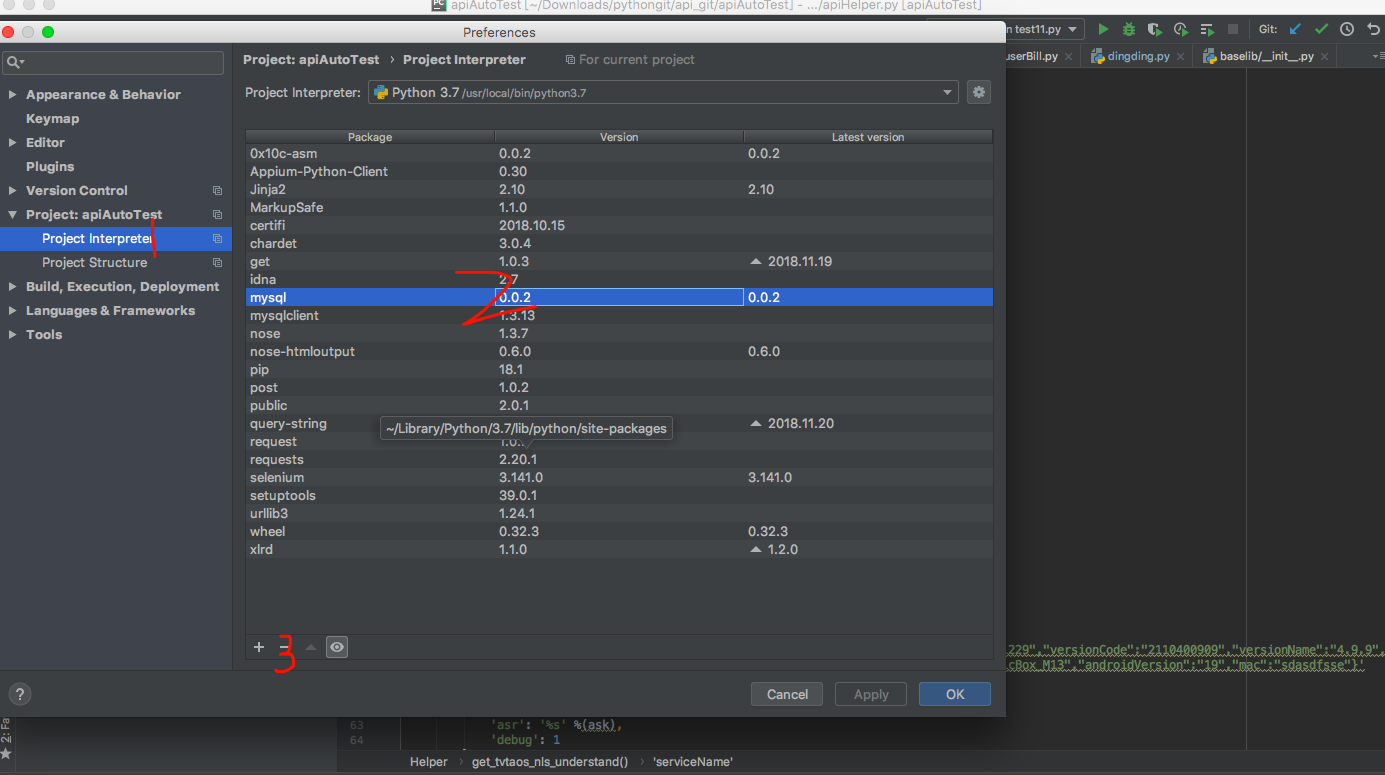Expand the Build, Execution, Deployment section
The height and width of the screenshot is (775, 1385).
click(x=12, y=286)
